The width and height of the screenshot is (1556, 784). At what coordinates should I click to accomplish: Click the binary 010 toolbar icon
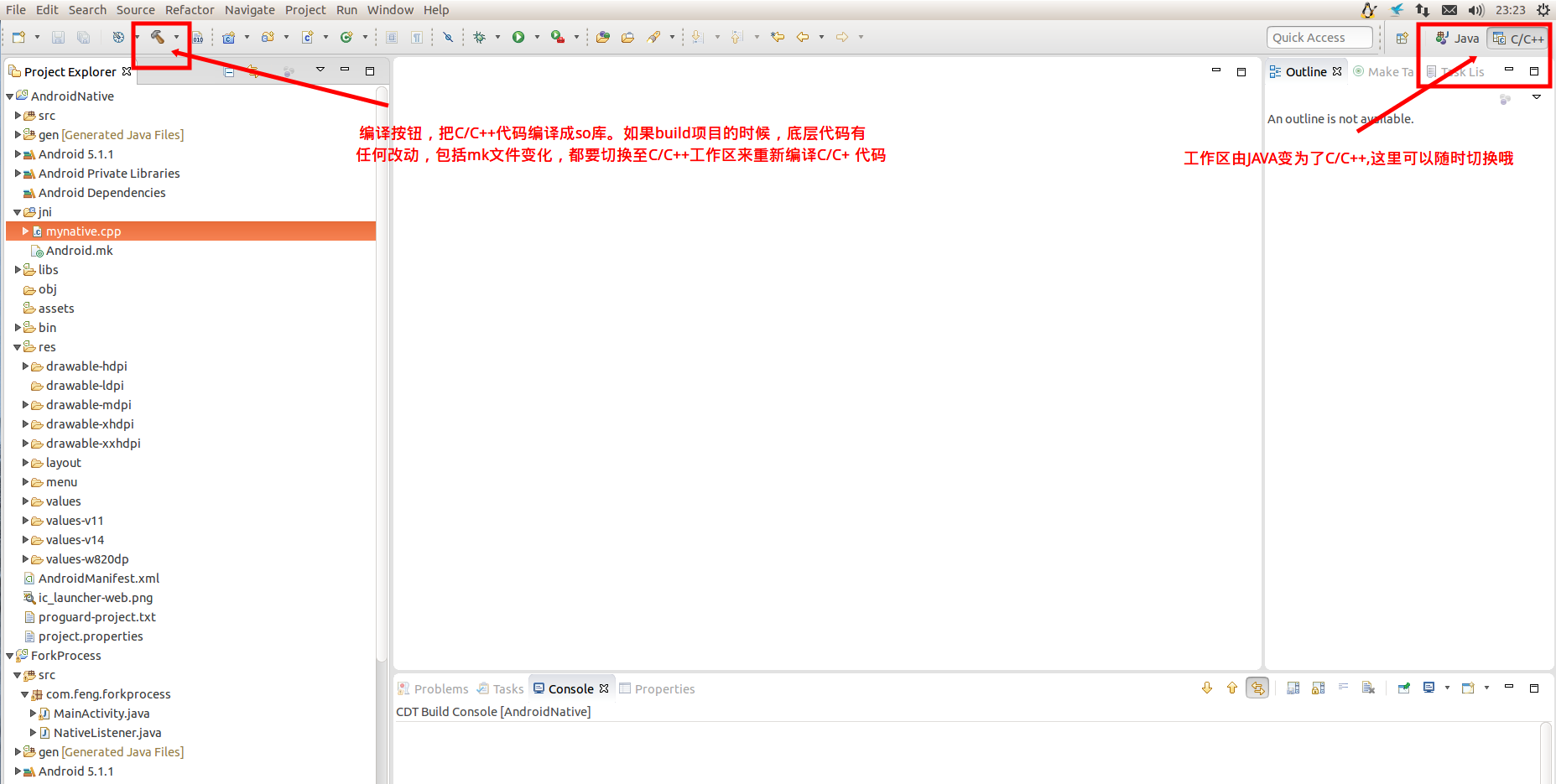click(198, 37)
